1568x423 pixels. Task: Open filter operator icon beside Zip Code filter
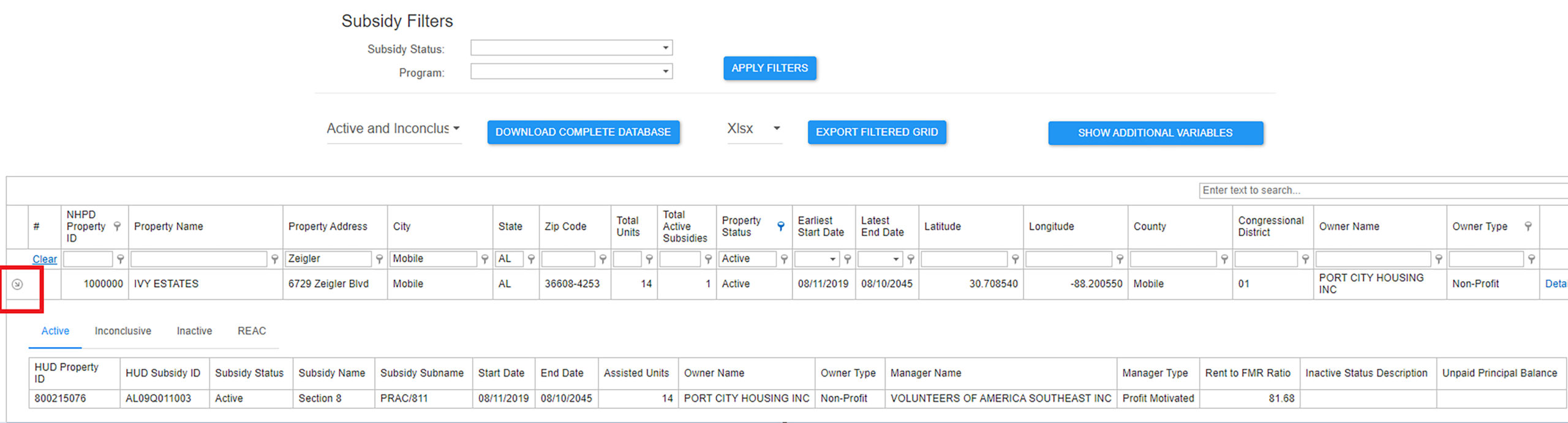(x=603, y=260)
